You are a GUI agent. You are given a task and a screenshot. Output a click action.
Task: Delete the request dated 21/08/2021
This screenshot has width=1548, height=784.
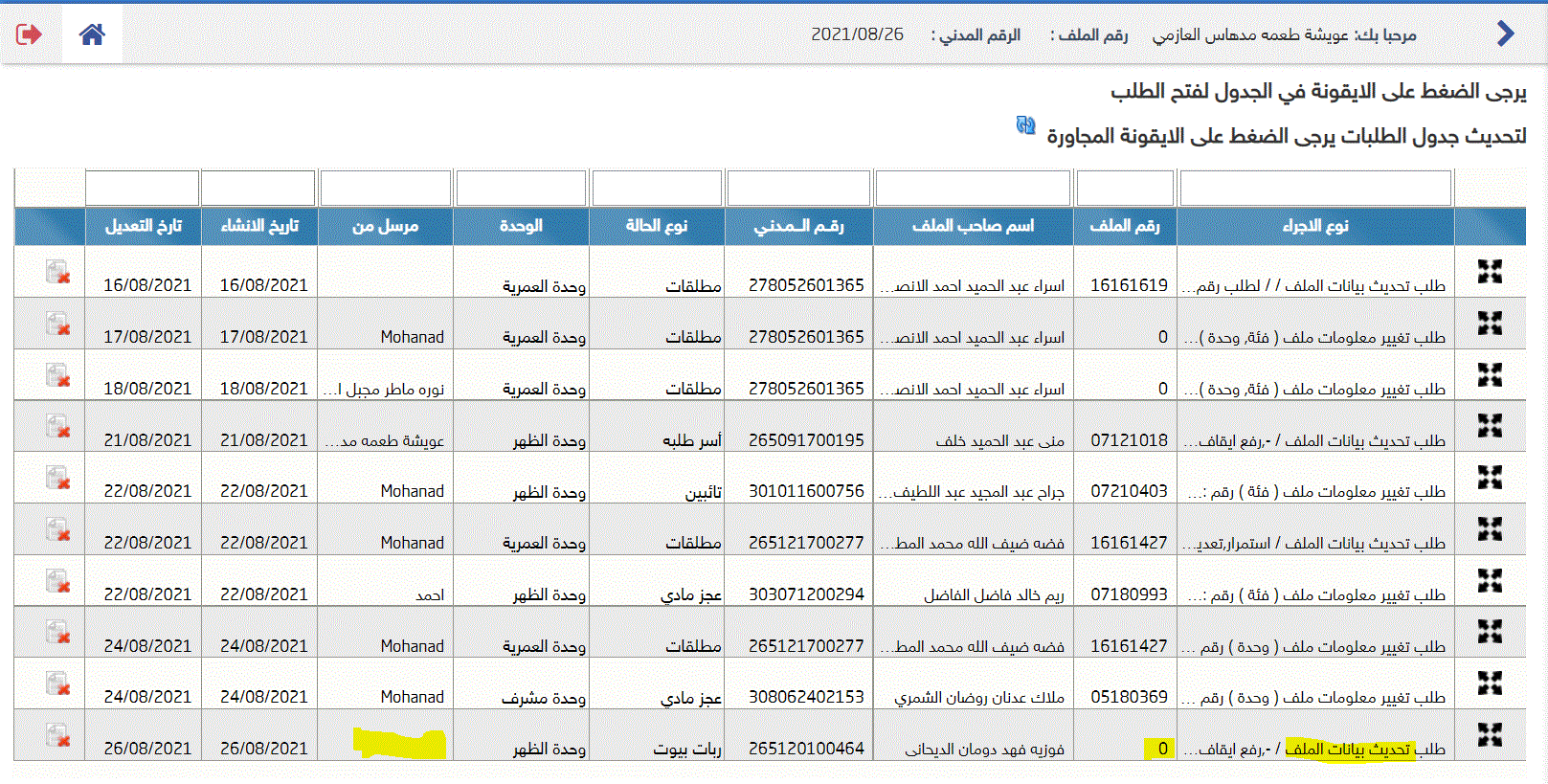[x=57, y=426]
